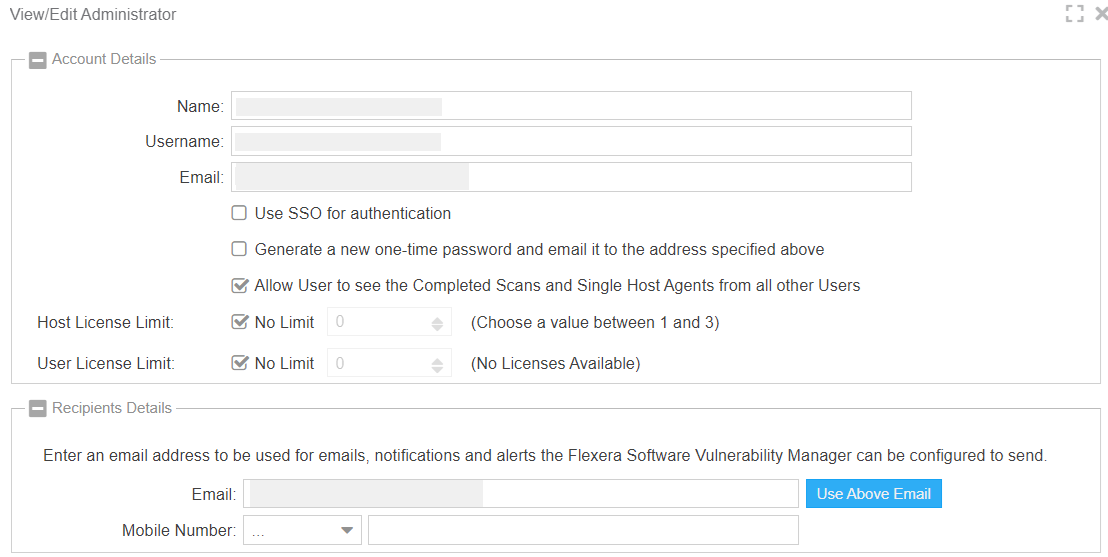This screenshot has height=557, width=1108.
Task: Toggle User License Limit No Limit checkbox
Action: 239,363
